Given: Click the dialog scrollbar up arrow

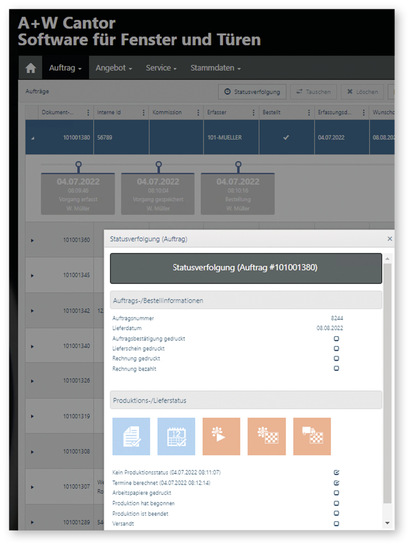Looking at the screenshot, I should tap(387, 259).
